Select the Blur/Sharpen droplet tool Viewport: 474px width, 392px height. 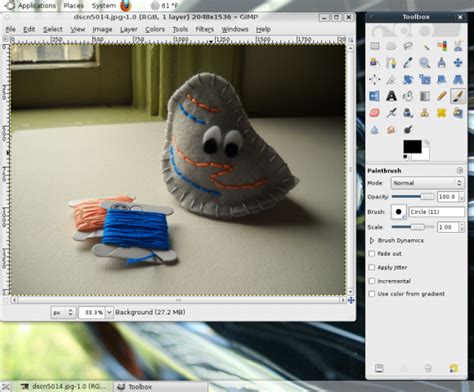[375, 129]
